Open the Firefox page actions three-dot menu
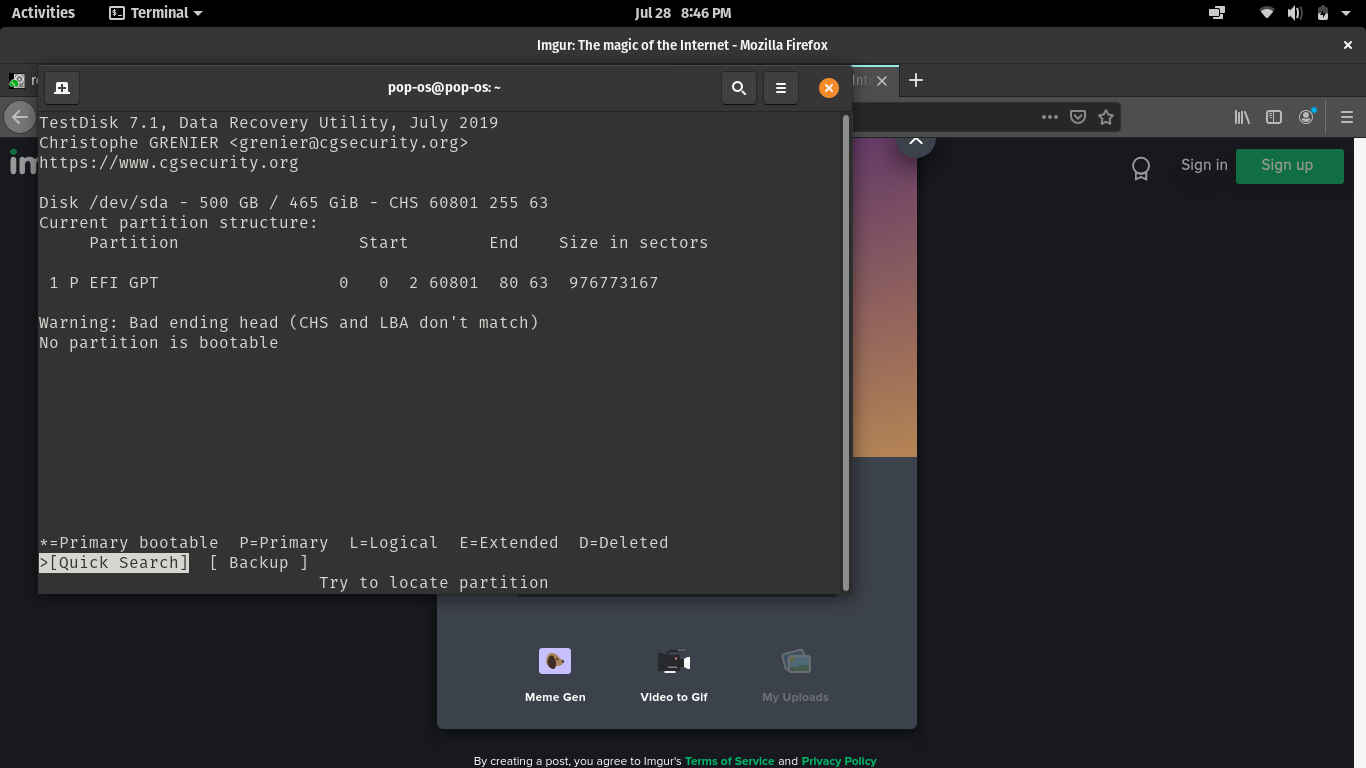The height and width of the screenshot is (768, 1366). (1049, 117)
